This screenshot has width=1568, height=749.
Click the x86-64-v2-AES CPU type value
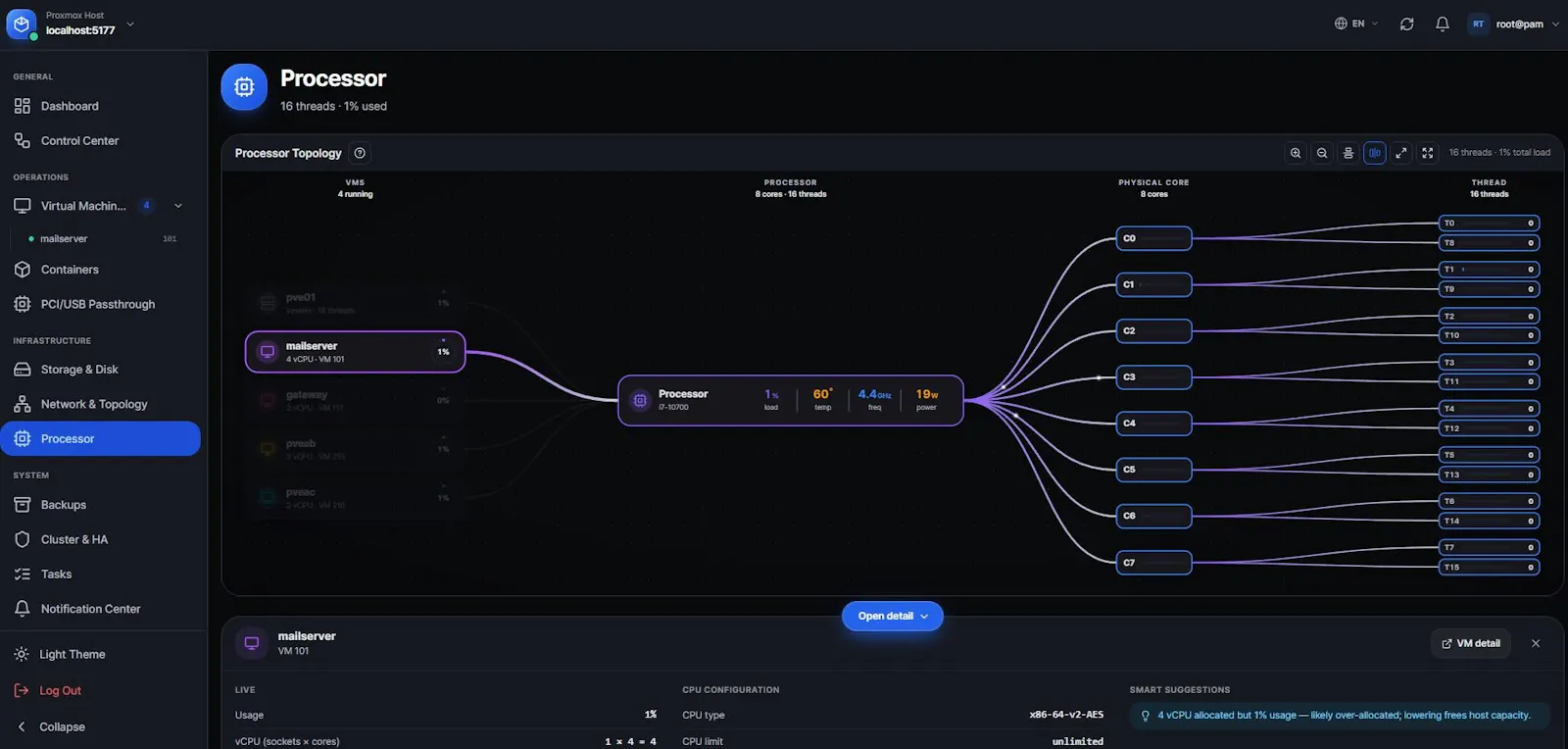(x=1066, y=715)
